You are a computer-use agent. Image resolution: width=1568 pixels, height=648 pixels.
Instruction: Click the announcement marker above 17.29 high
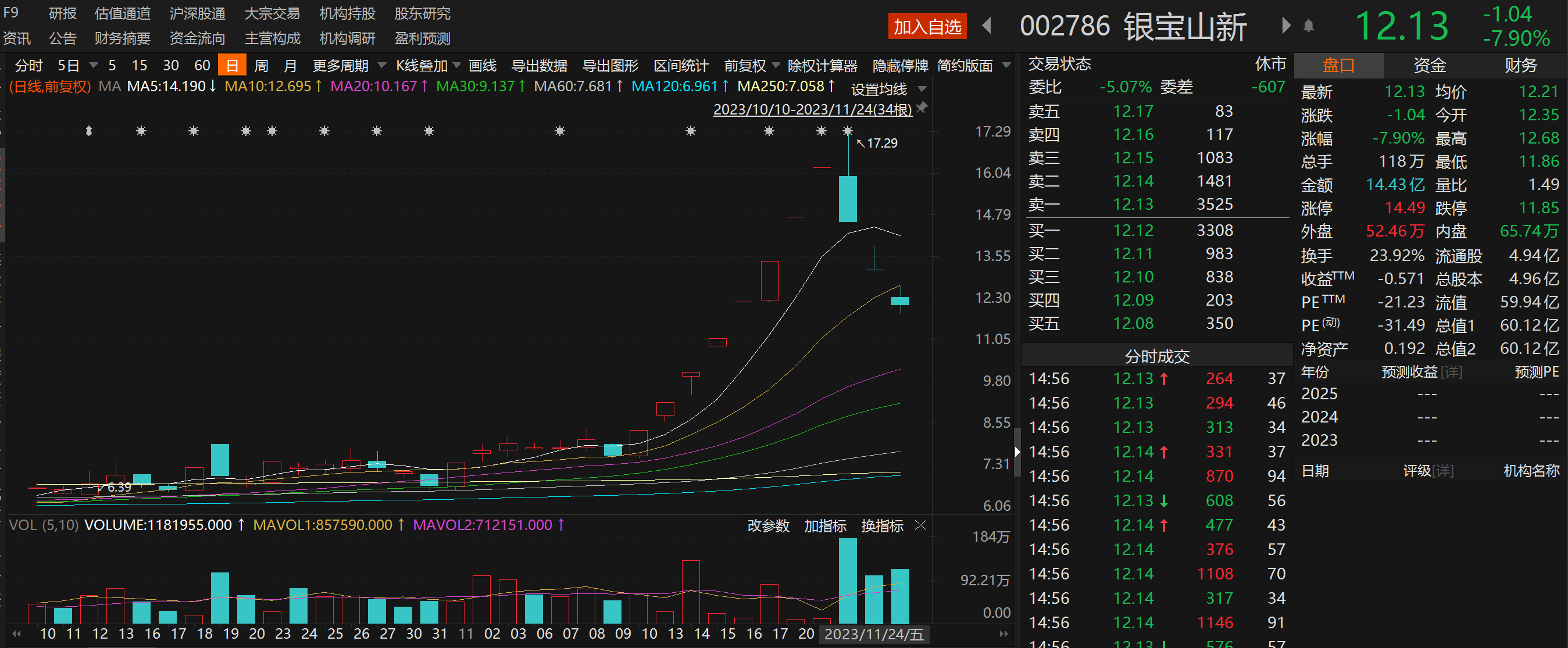(x=847, y=131)
